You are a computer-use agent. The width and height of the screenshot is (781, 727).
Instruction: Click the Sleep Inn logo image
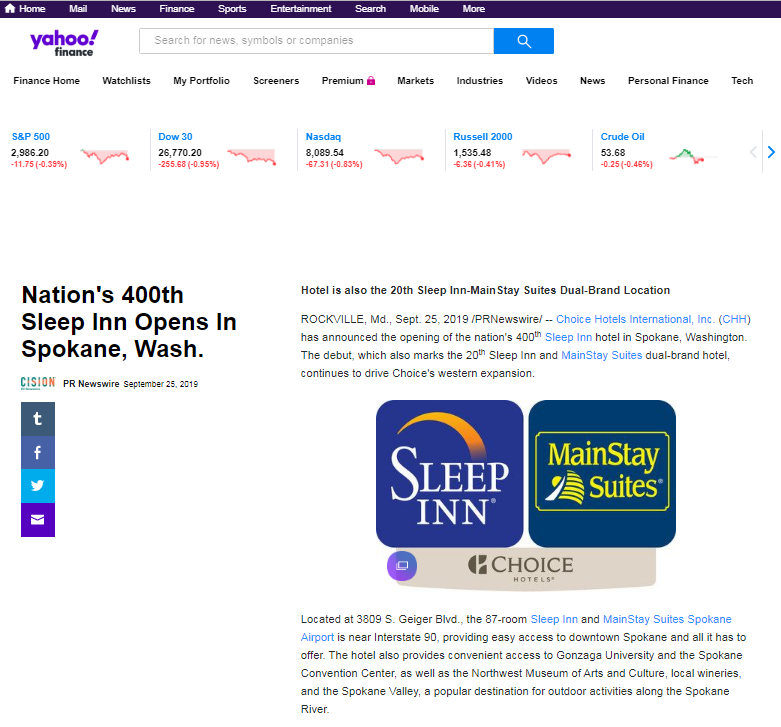pyautogui.click(x=450, y=474)
